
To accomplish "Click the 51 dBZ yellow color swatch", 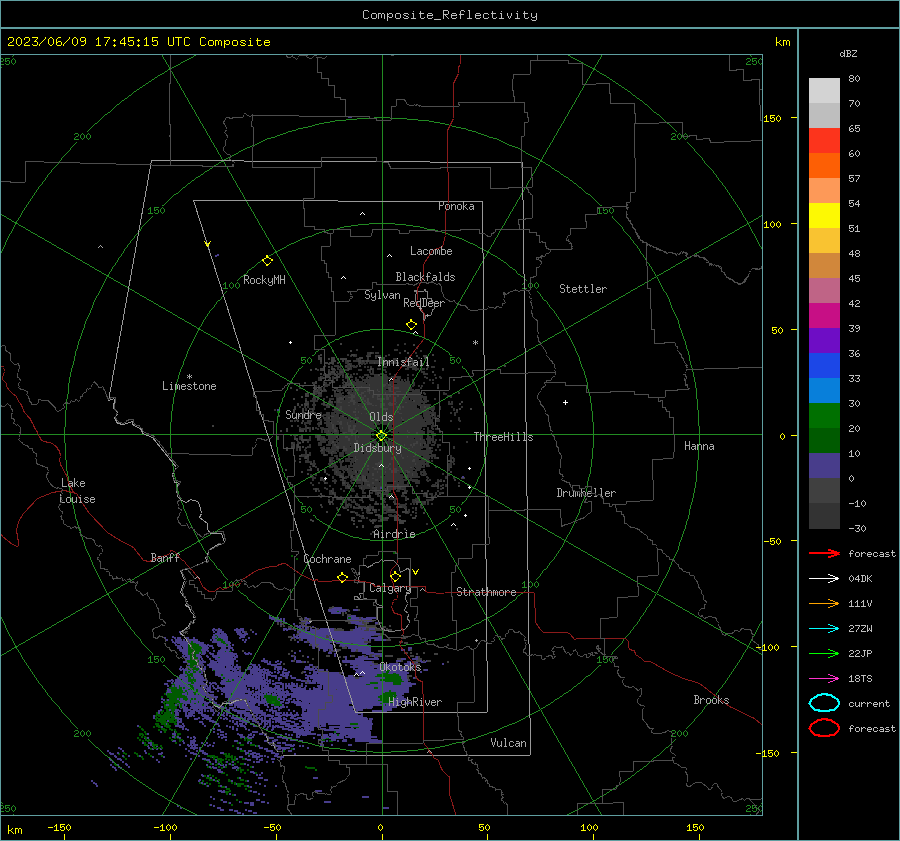I will point(824,216).
